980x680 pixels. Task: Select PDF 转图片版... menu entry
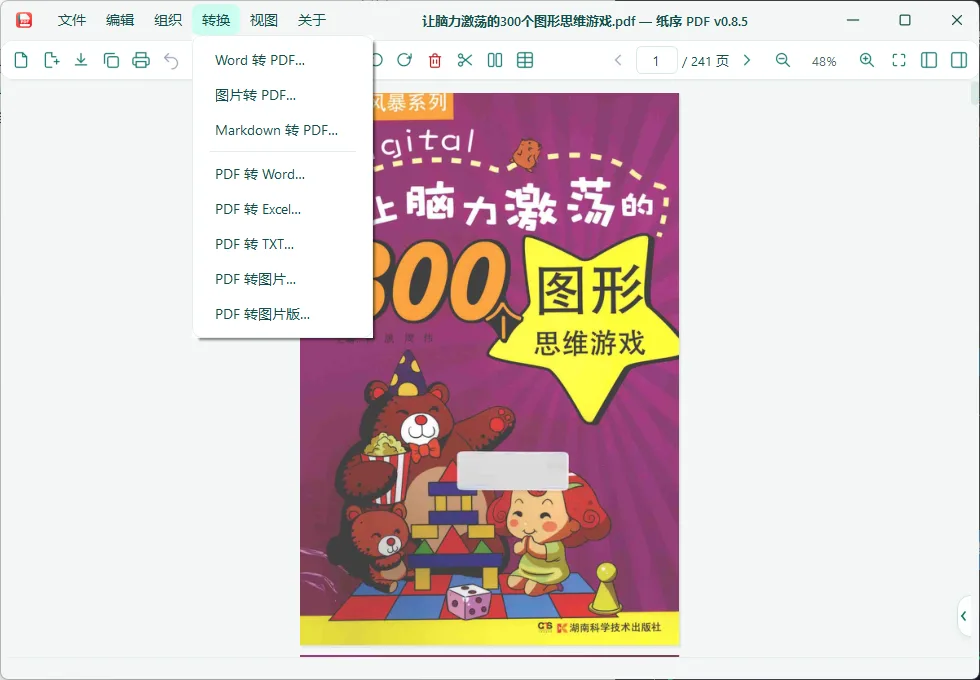click(x=283, y=314)
